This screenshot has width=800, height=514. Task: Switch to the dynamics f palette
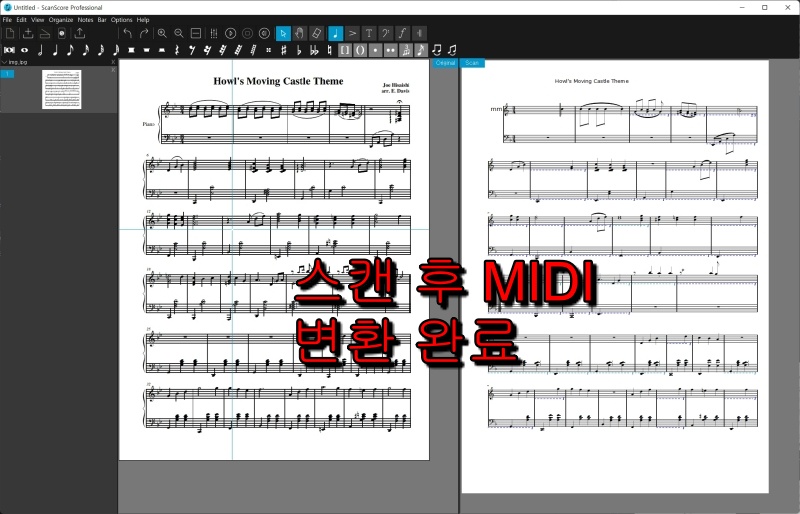[x=402, y=34]
